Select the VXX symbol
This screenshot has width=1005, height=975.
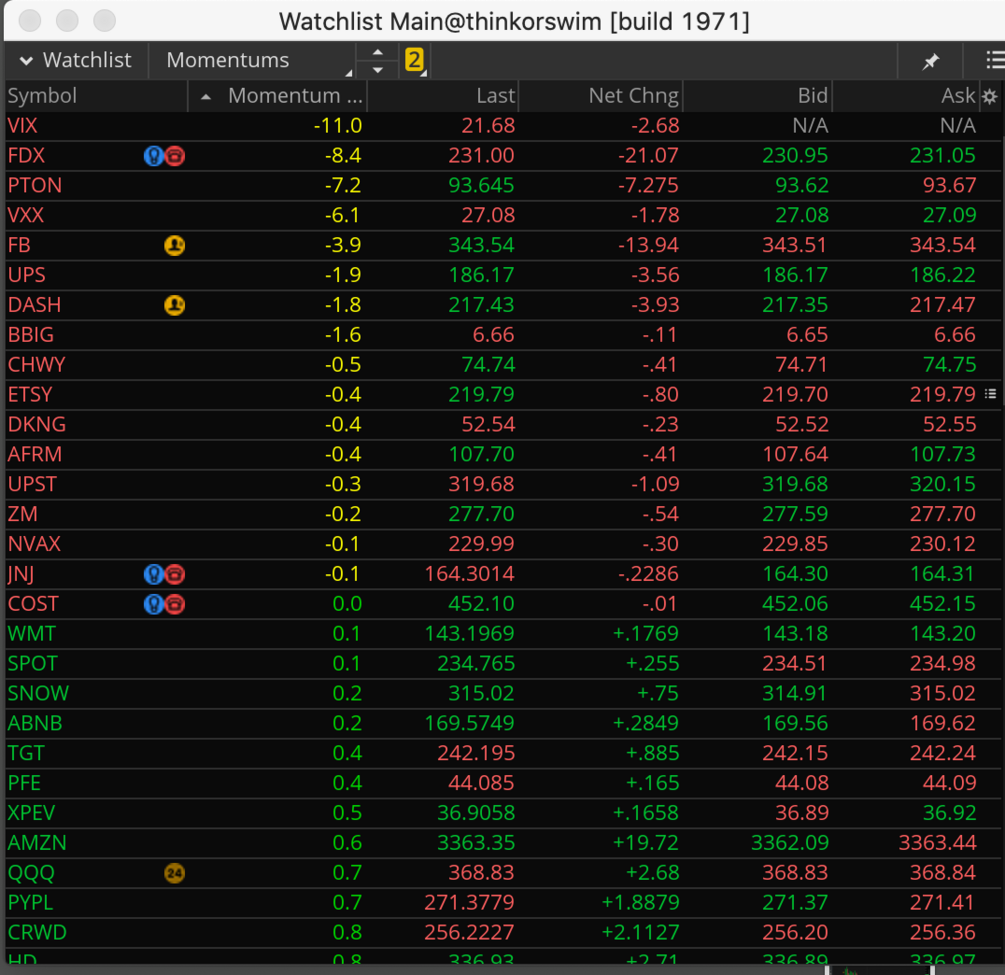(26, 215)
